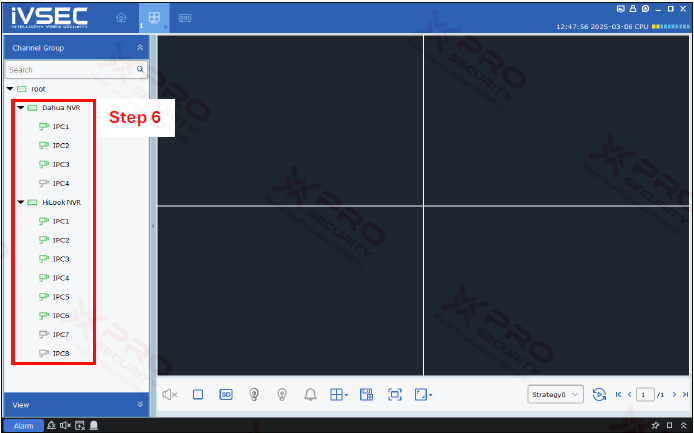Select IPC3 under Dahua NVR

pos(61,164)
